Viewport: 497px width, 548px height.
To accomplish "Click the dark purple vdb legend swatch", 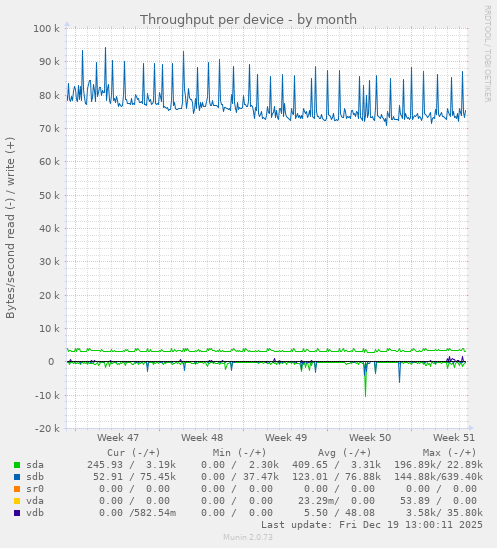I will pyautogui.click(x=17, y=513).
